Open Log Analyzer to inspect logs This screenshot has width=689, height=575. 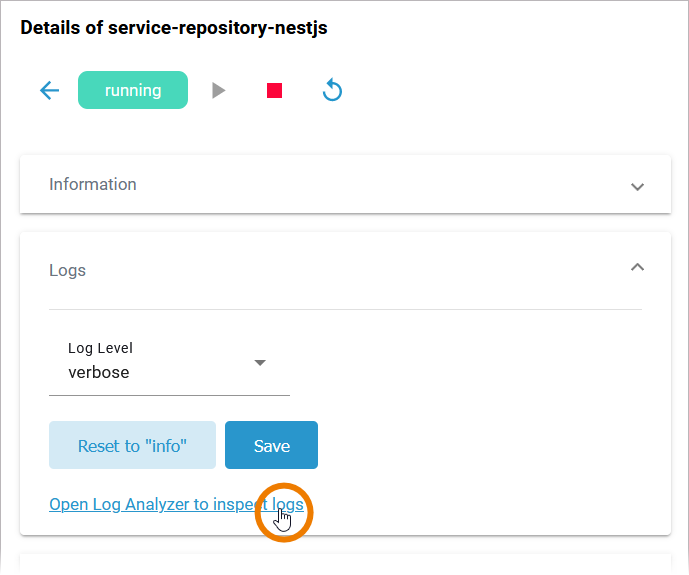pyautogui.click(x=176, y=505)
